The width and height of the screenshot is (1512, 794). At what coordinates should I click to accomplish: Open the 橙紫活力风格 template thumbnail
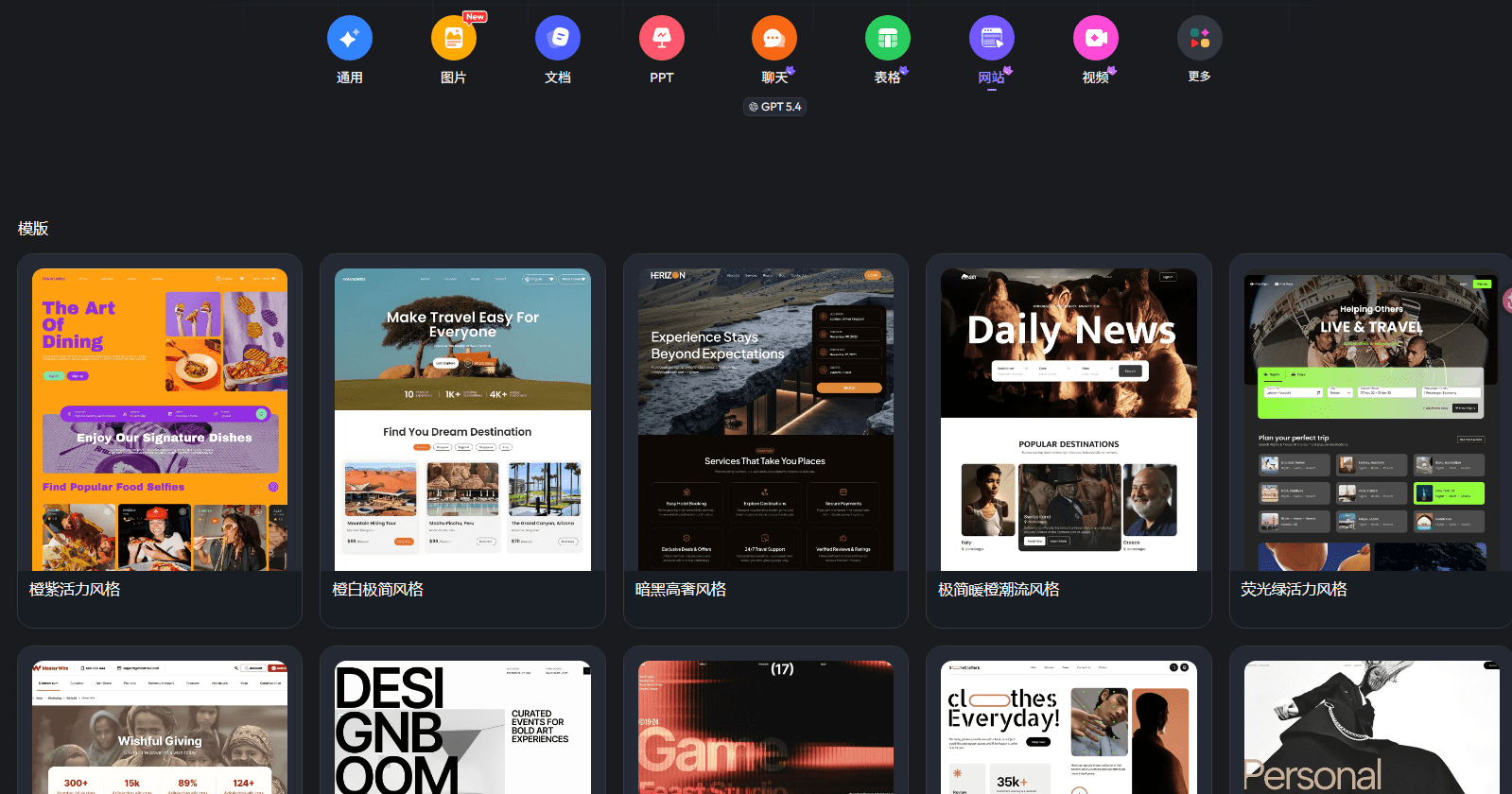(x=160, y=420)
